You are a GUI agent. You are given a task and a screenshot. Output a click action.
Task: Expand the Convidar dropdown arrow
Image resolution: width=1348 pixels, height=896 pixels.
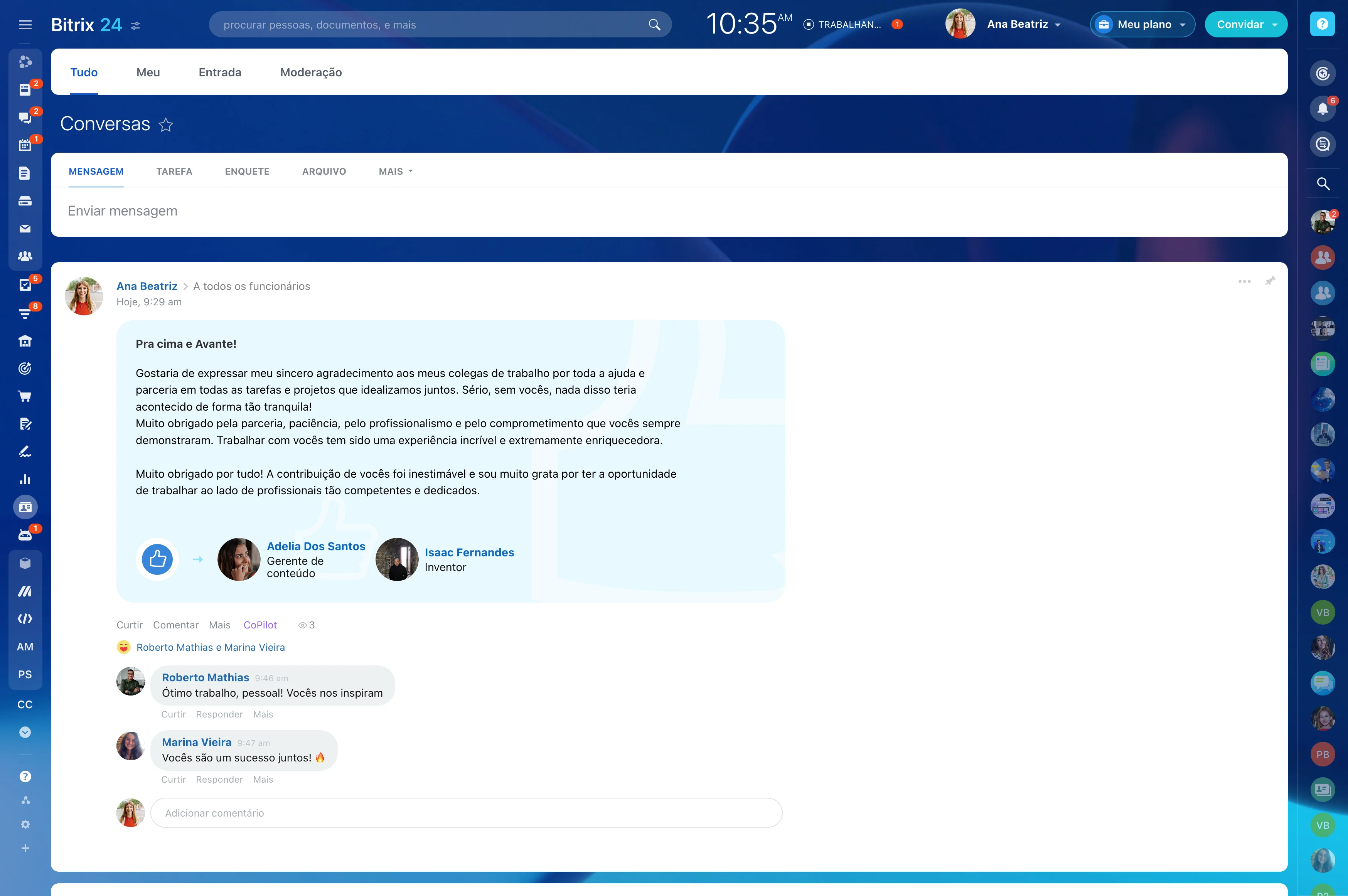[x=1274, y=25]
